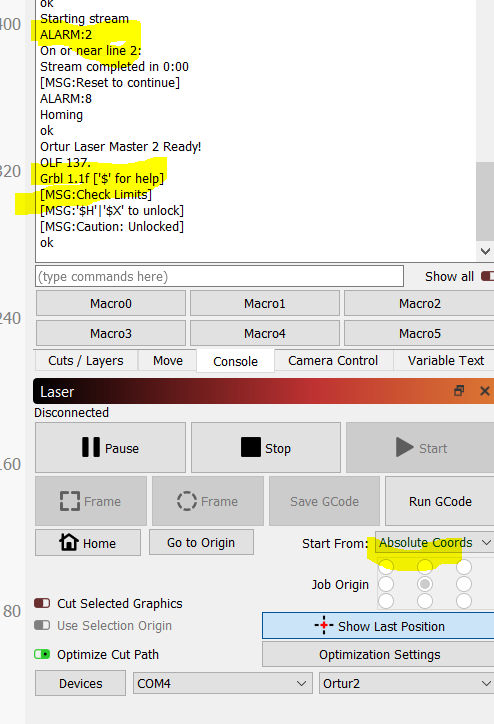This screenshot has height=724, width=494.
Task: Disable Optimize Cut Path toggle
Action: pos(42,654)
